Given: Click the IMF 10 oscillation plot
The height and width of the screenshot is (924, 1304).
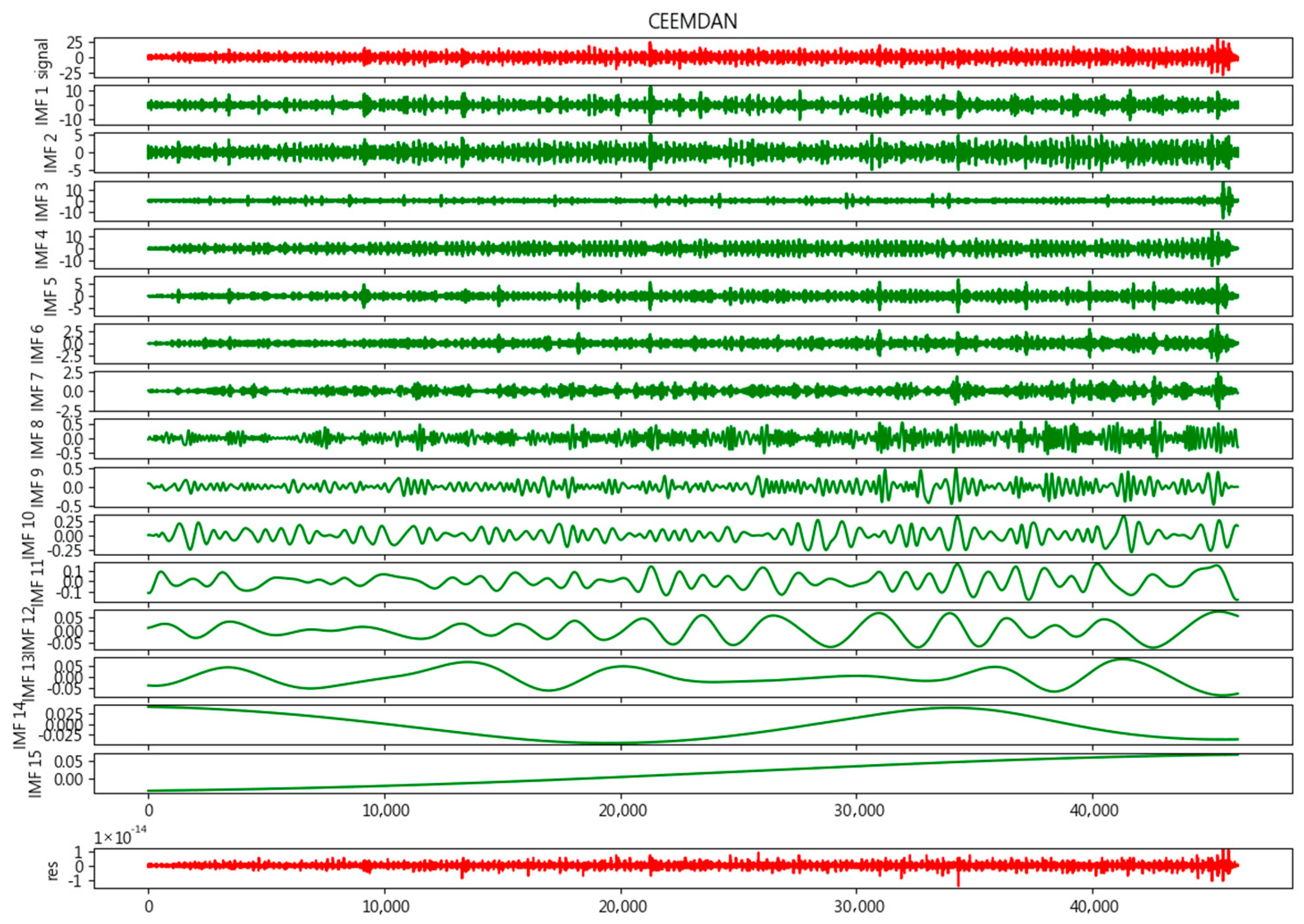Looking at the screenshot, I should 692,535.
